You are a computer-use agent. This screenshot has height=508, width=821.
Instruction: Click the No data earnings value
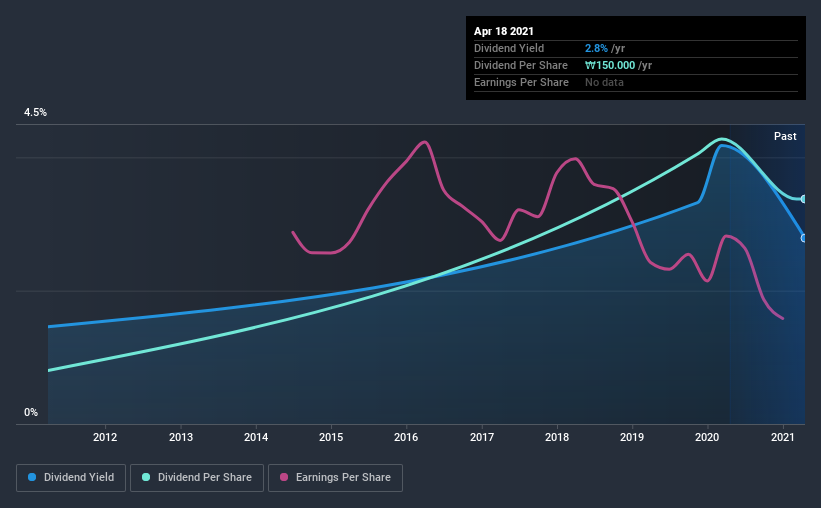(604, 82)
